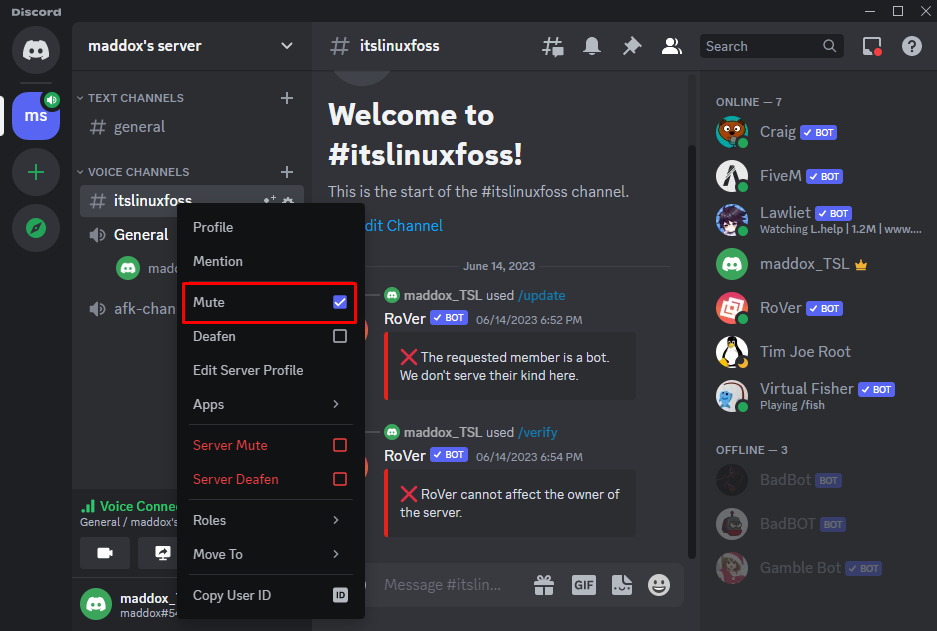Show pinned messages pin icon

point(632,47)
